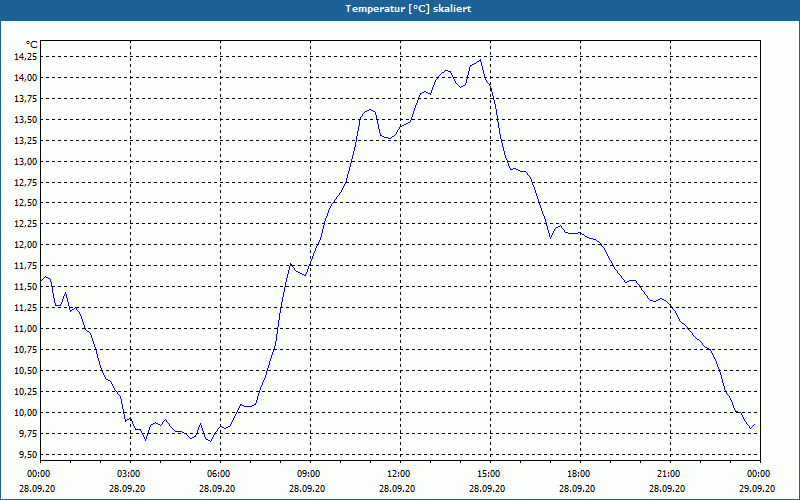This screenshot has width=800, height=500.
Task: Click the 12,50 axis value
Action: 26,203
